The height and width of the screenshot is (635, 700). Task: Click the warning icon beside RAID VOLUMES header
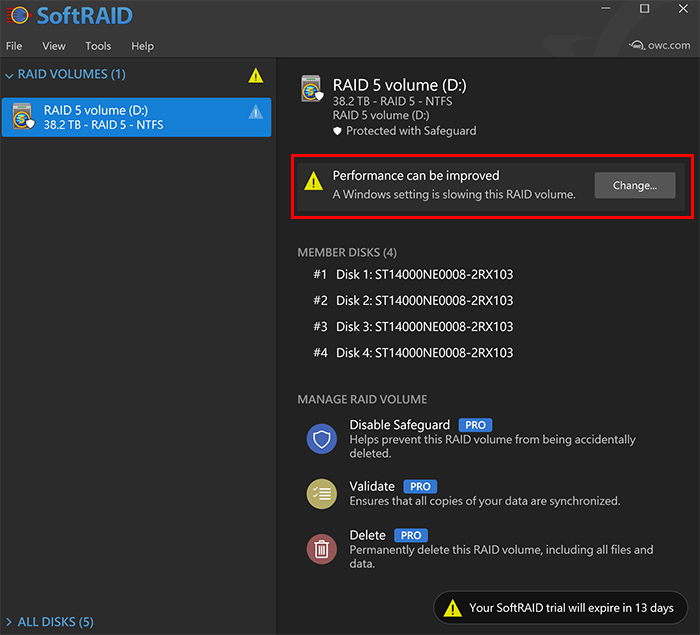click(x=256, y=75)
